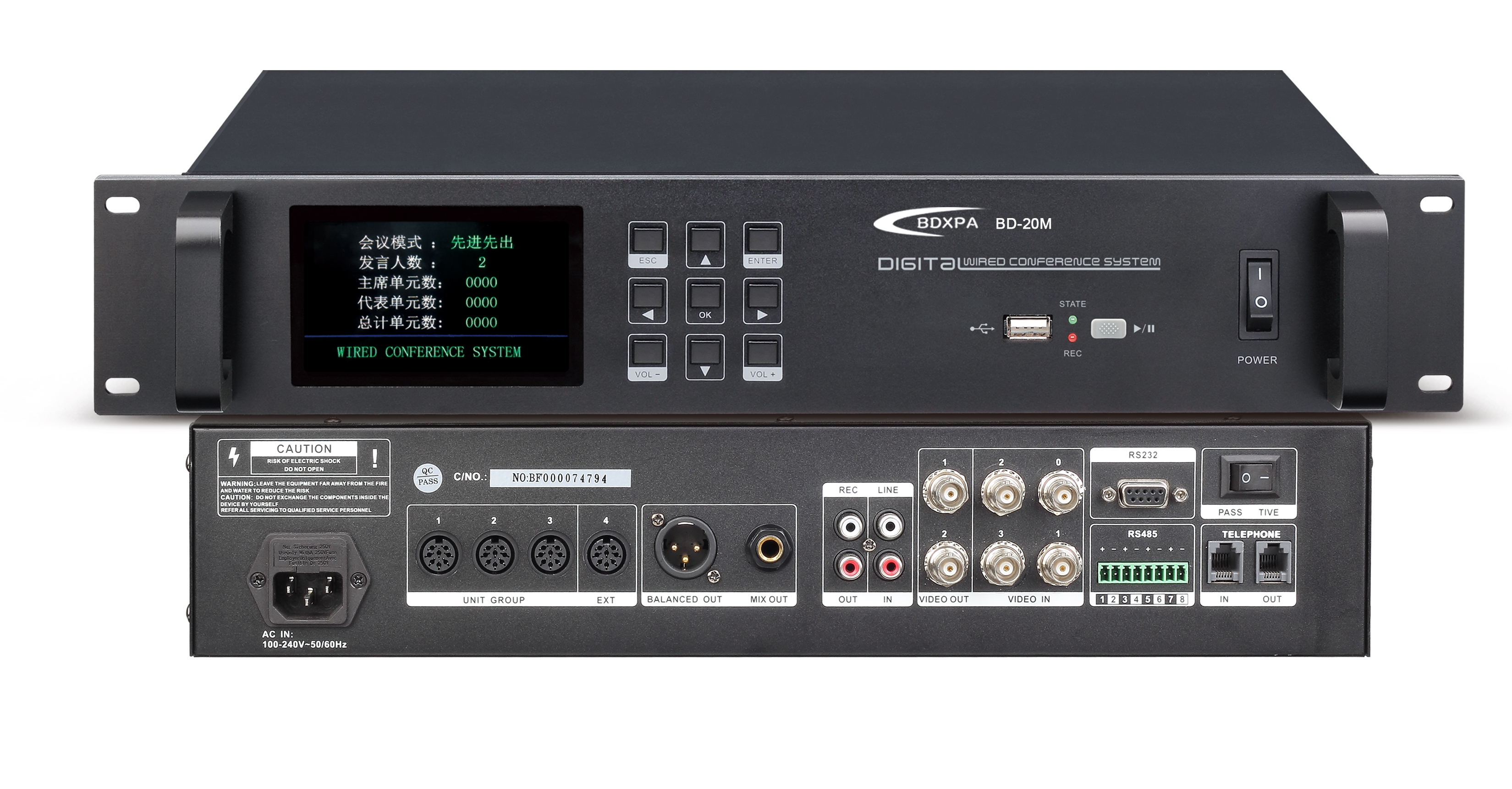Click the 代表单元数 row on LCD
Image resolution: width=1512 pixels, height=789 pixels.
pyautogui.click(x=427, y=302)
